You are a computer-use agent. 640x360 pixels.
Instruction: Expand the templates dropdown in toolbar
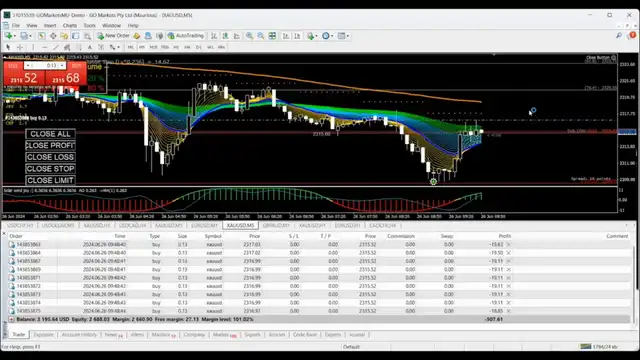[x=348, y=36]
